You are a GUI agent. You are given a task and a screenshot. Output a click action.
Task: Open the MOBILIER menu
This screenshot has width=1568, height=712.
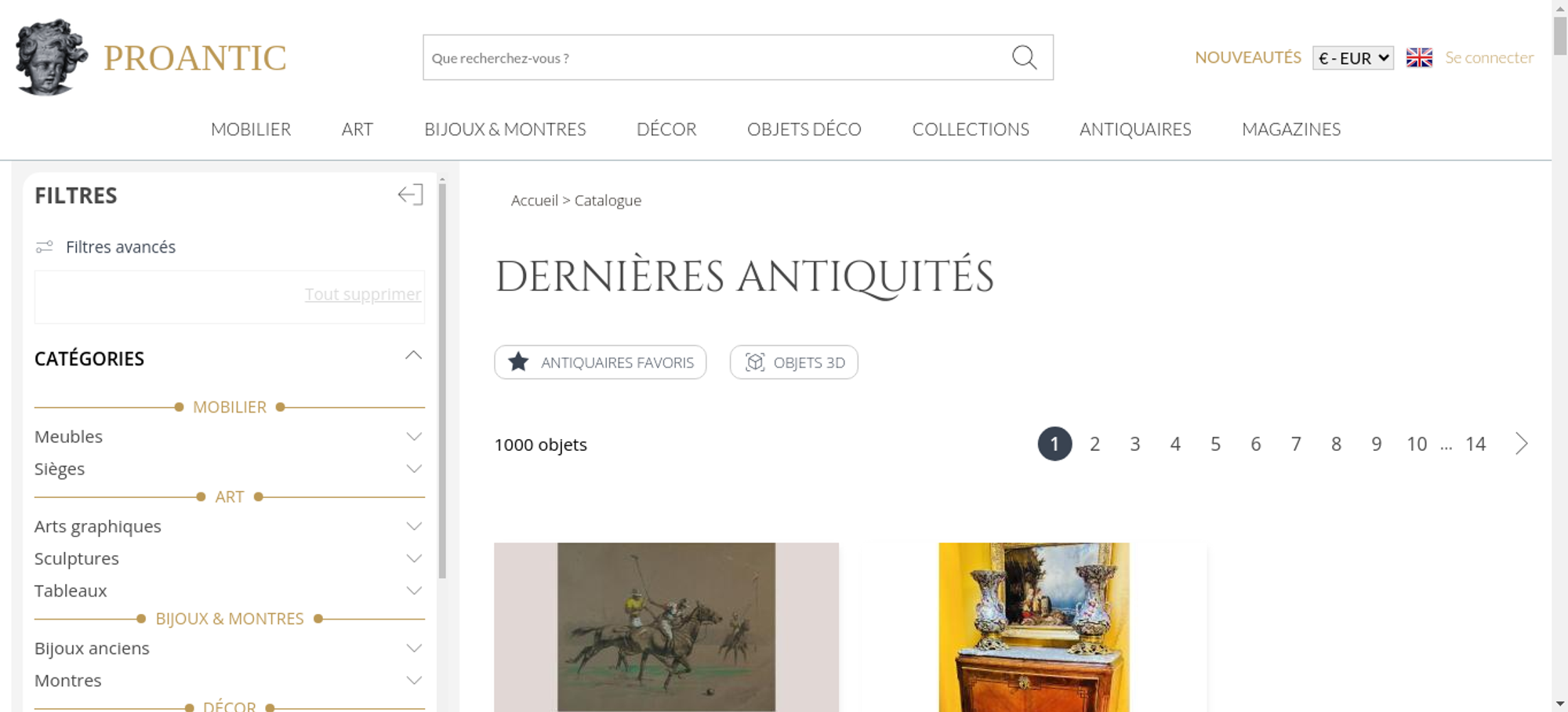251,129
